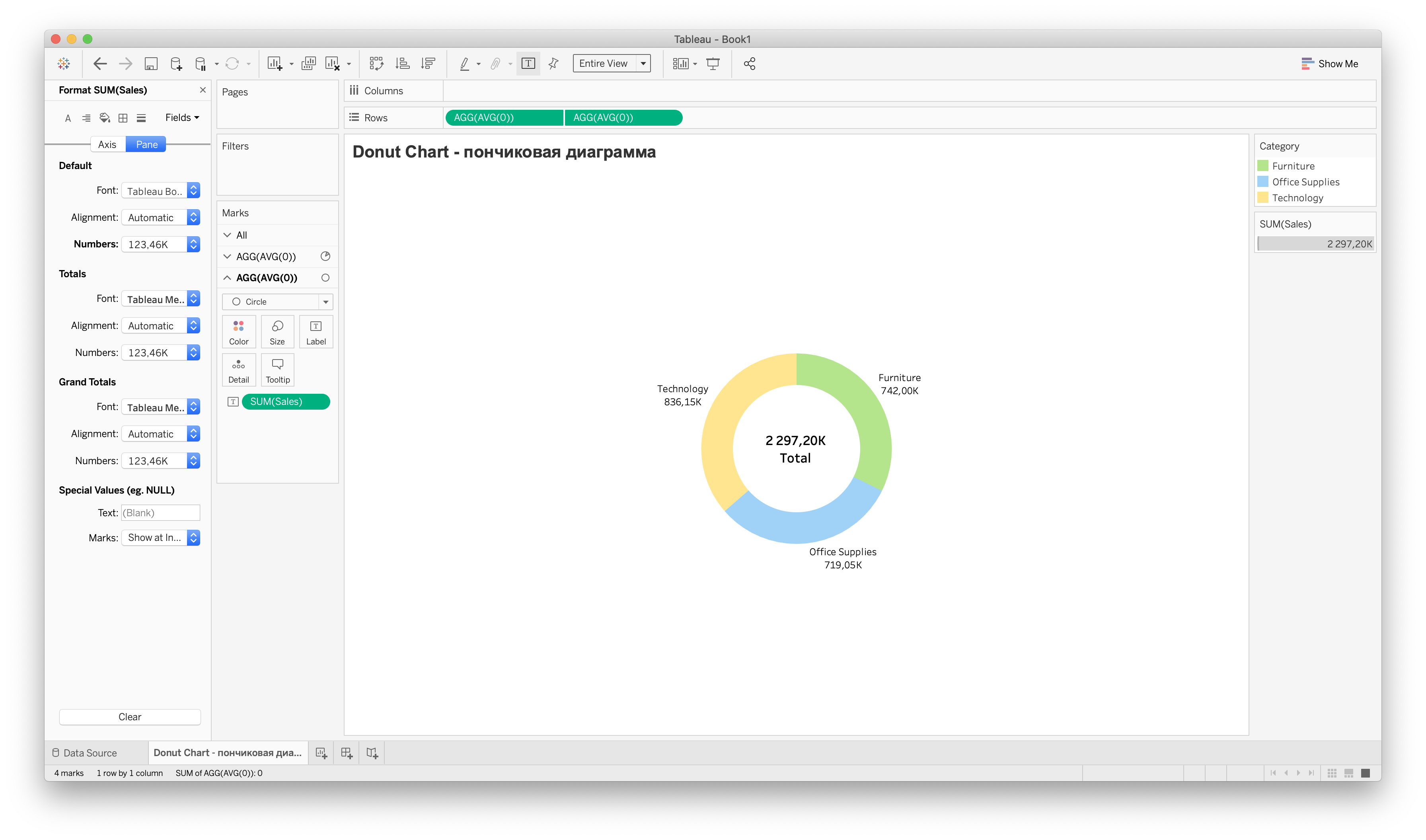Select the Format Alignment icon
1426x840 pixels.
pos(86,118)
